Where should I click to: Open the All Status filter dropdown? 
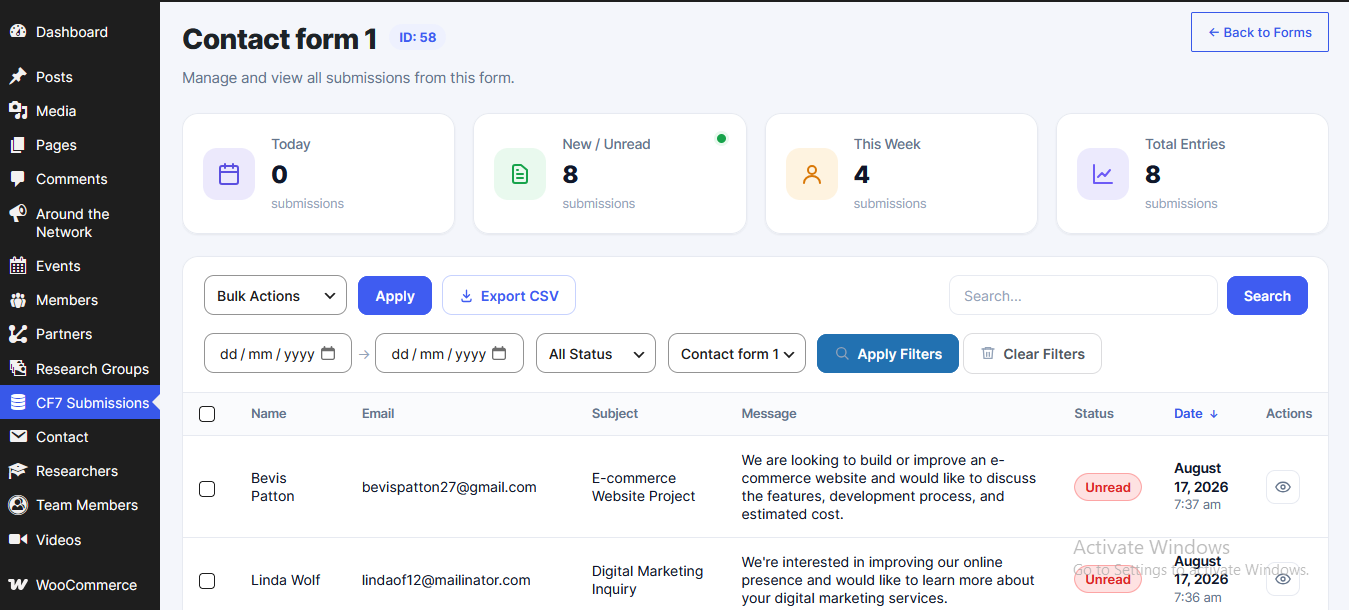click(596, 353)
